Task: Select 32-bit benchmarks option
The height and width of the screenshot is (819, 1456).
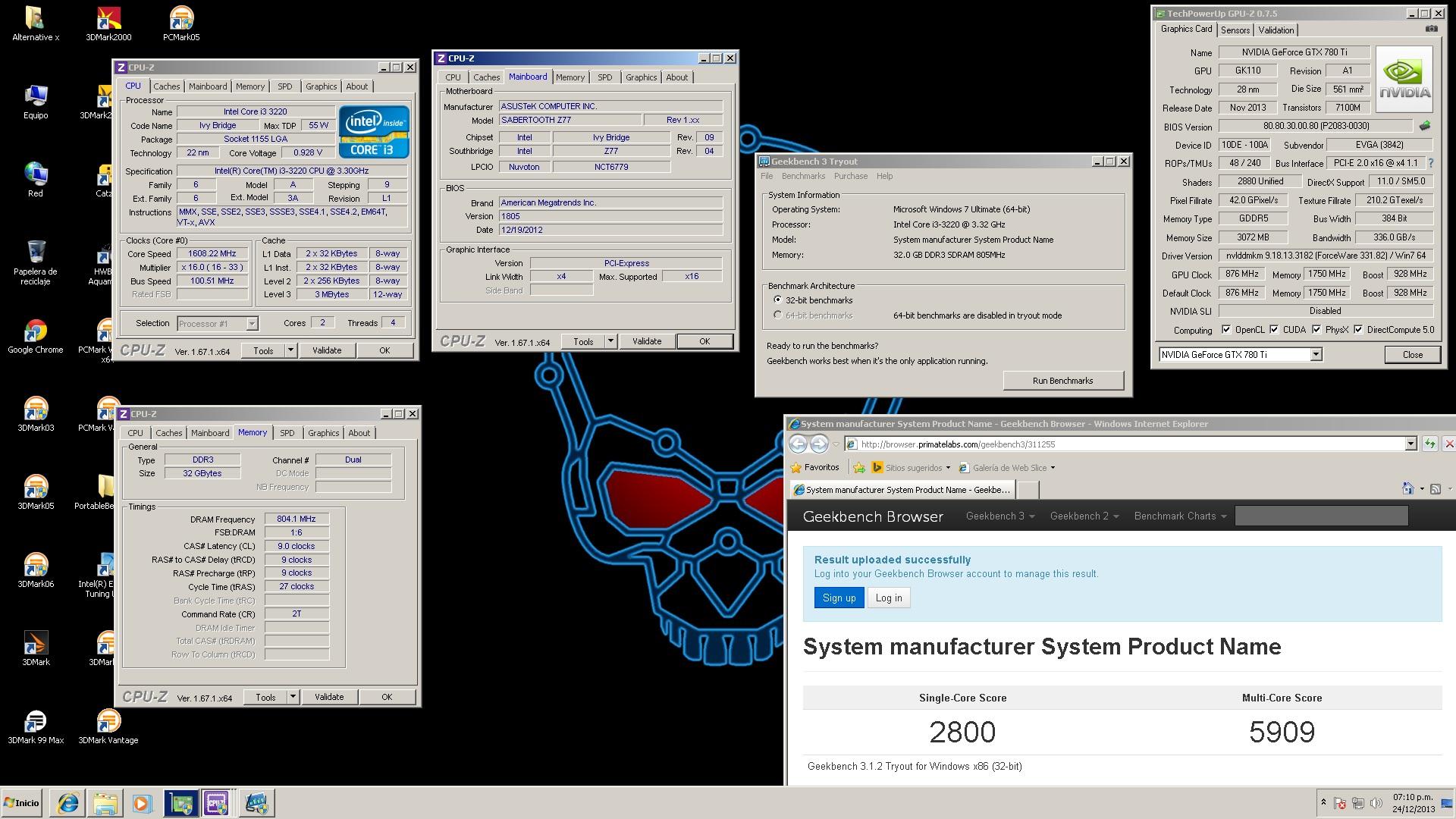Action: pyautogui.click(x=777, y=300)
